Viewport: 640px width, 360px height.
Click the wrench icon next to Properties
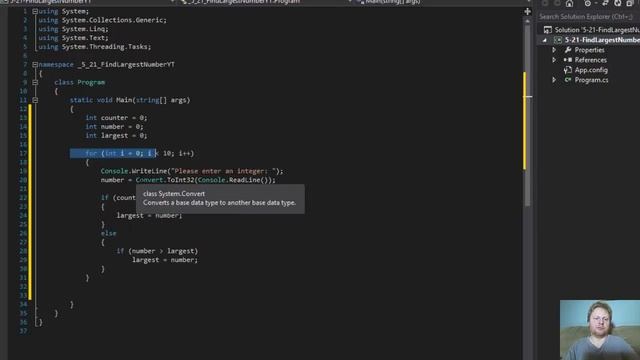[568, 50]
